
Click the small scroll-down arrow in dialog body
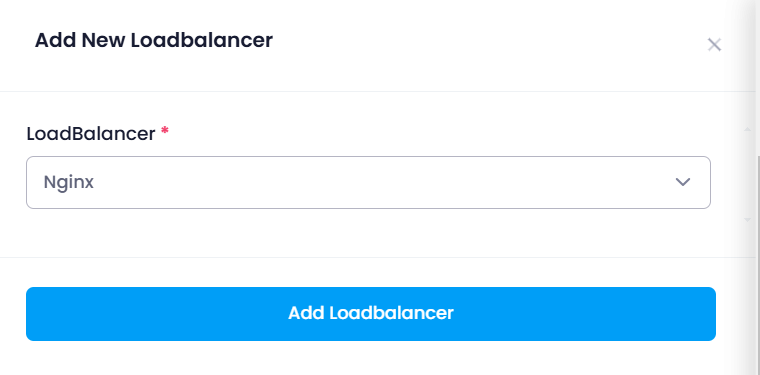point(747,219)
